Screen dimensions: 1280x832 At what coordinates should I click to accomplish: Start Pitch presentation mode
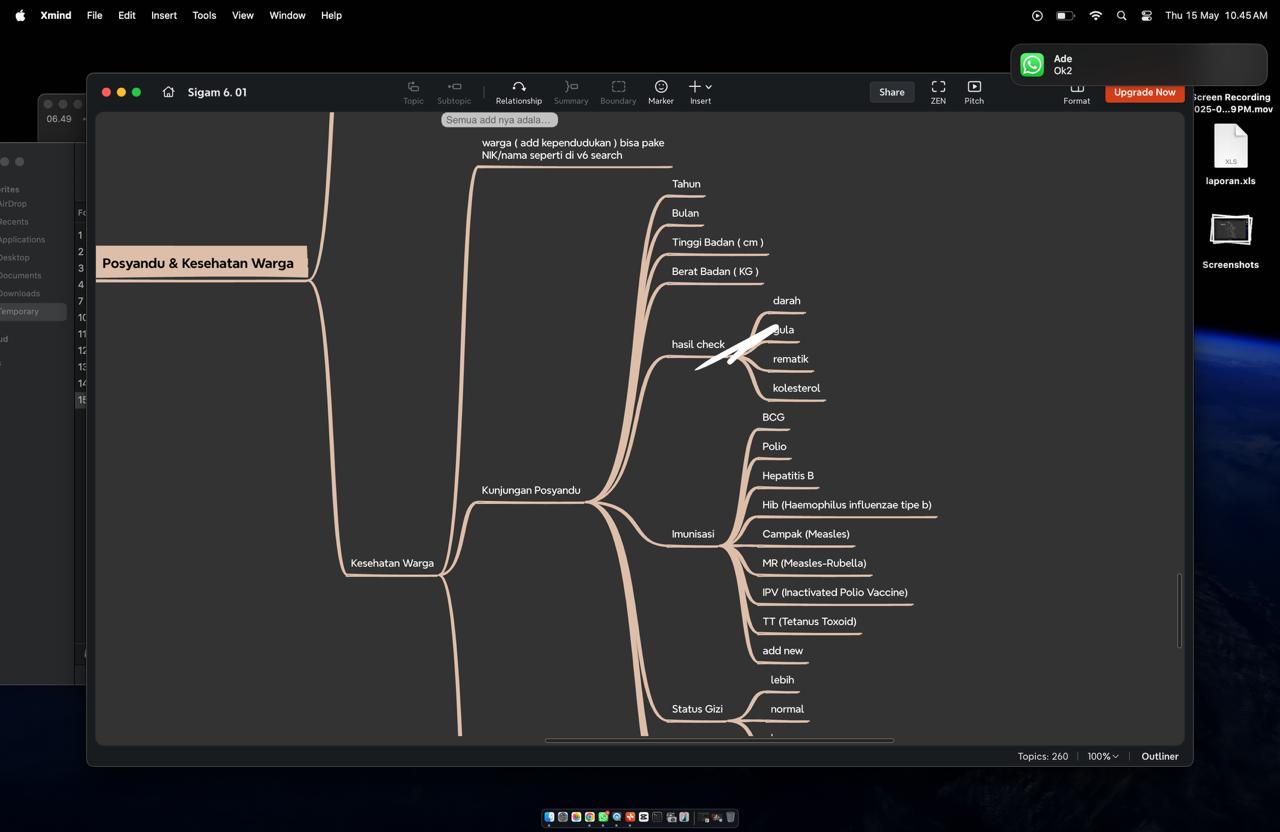974,87
